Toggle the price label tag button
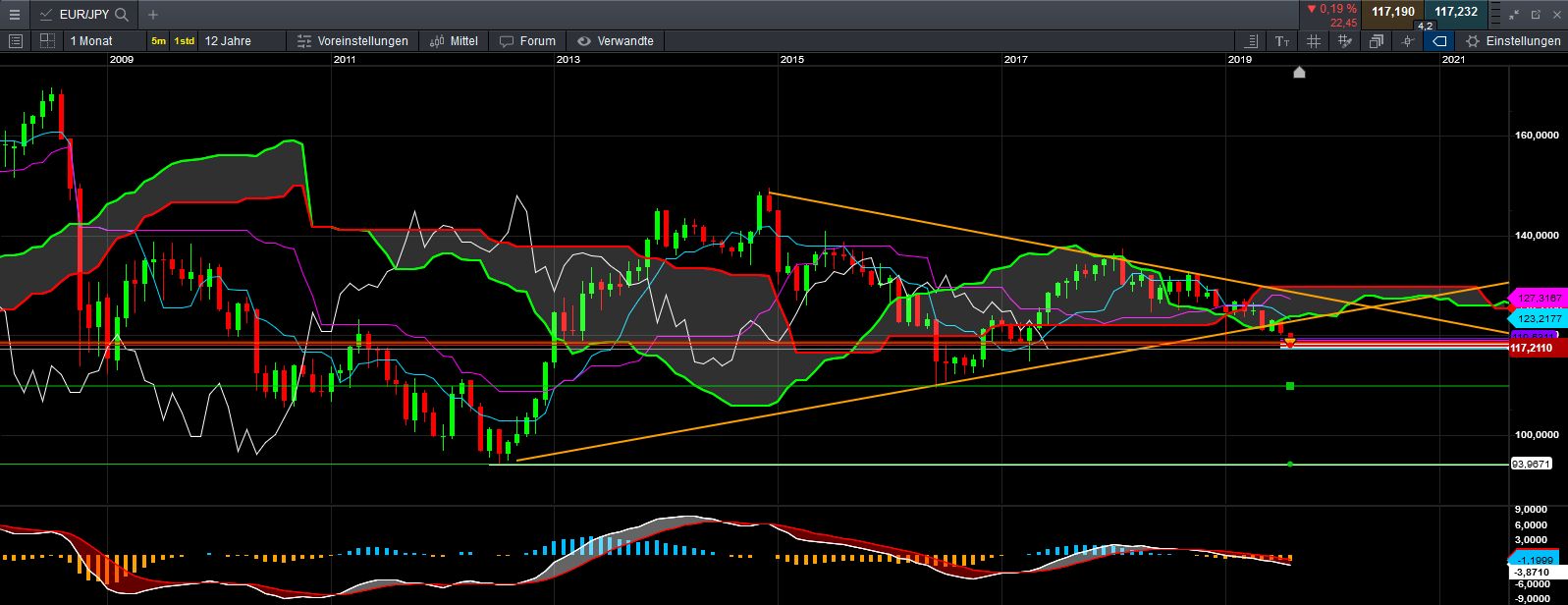 tap(1439, 41)
